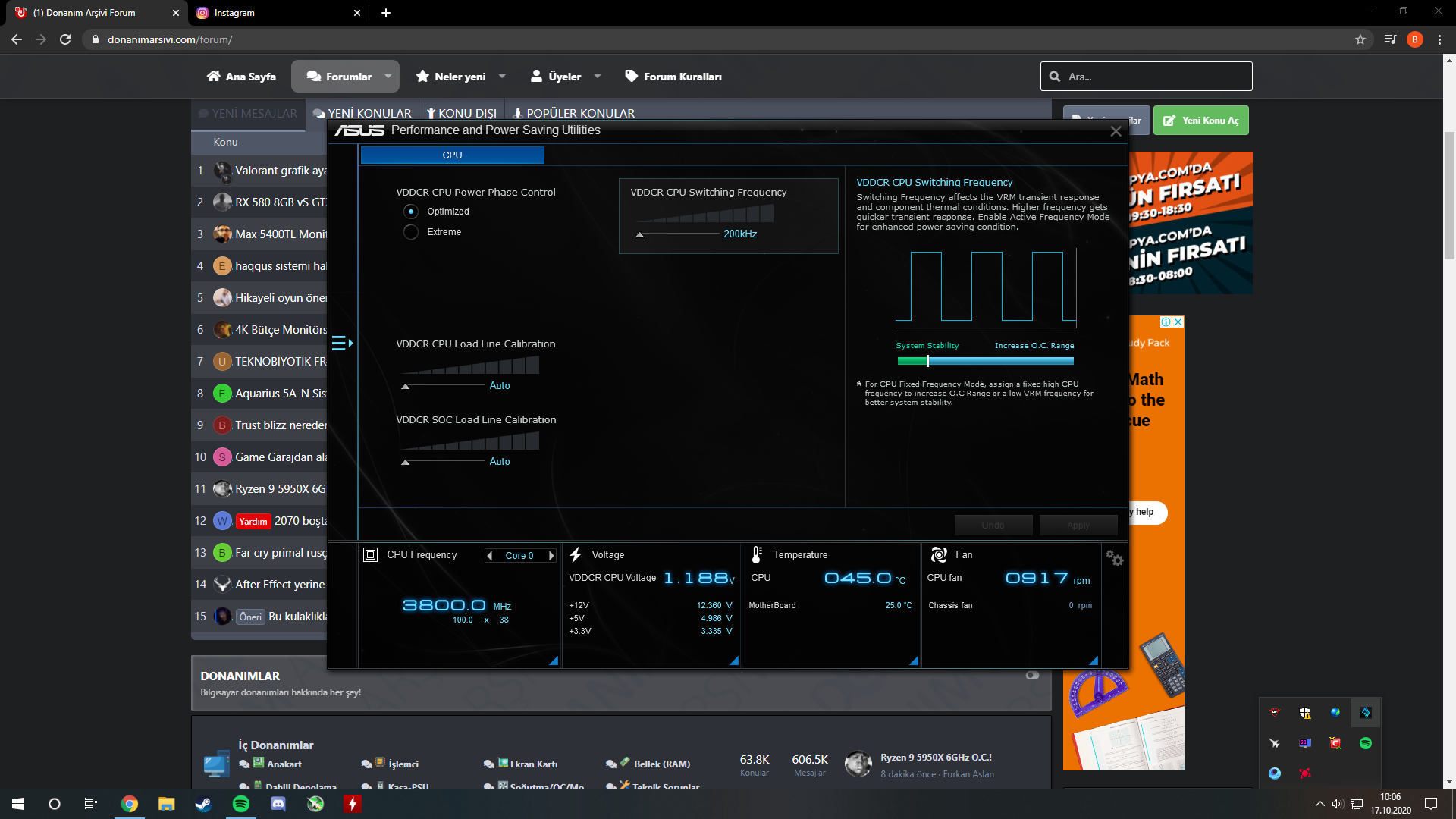Open the Windows notification center
Screen dimensions: 1456x819
[x=1431, y=804]
